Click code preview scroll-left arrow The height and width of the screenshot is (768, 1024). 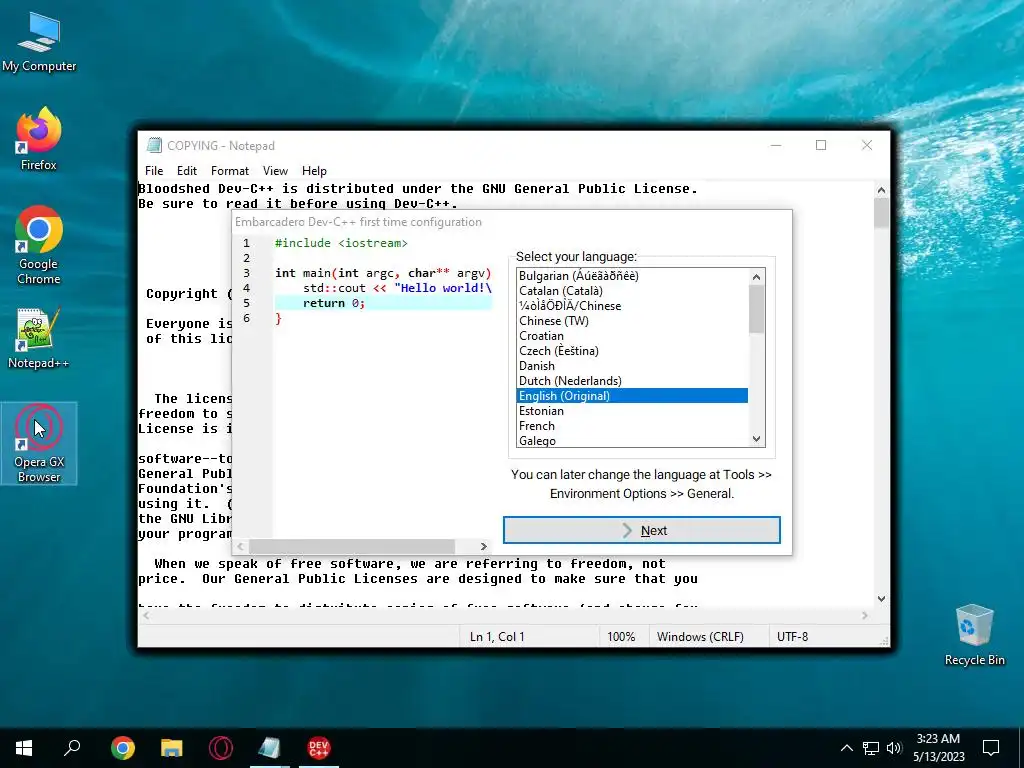pos(240,546)
